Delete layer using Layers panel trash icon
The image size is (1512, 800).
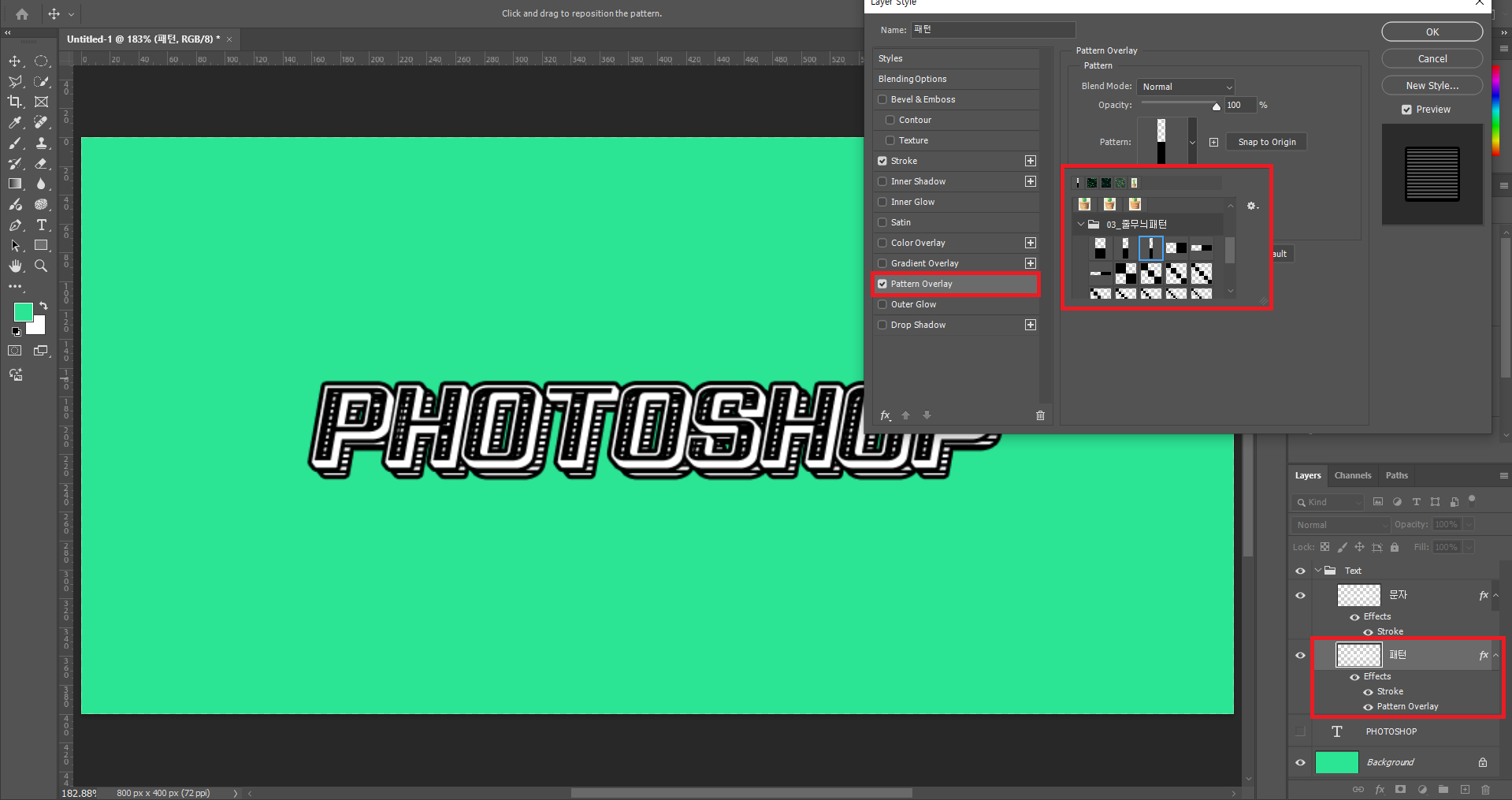point(1485,789)
